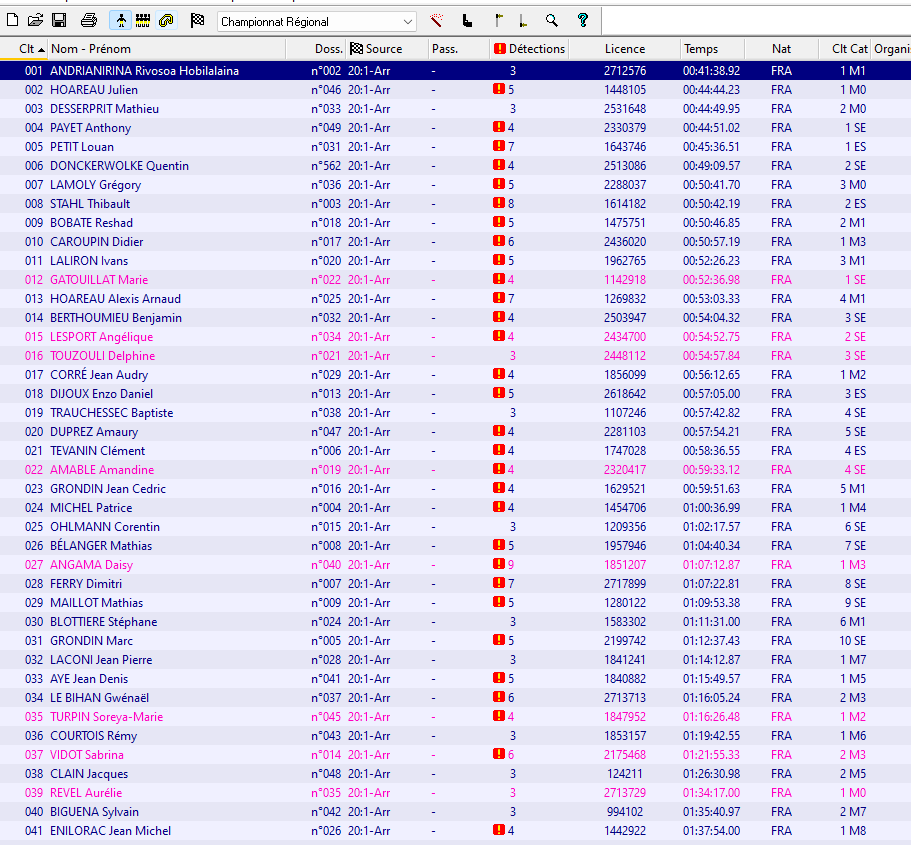This screenshot has height=845, width=911.
Task: Sort by Nom - Prénom column header
Action: [x=167, y=49]
